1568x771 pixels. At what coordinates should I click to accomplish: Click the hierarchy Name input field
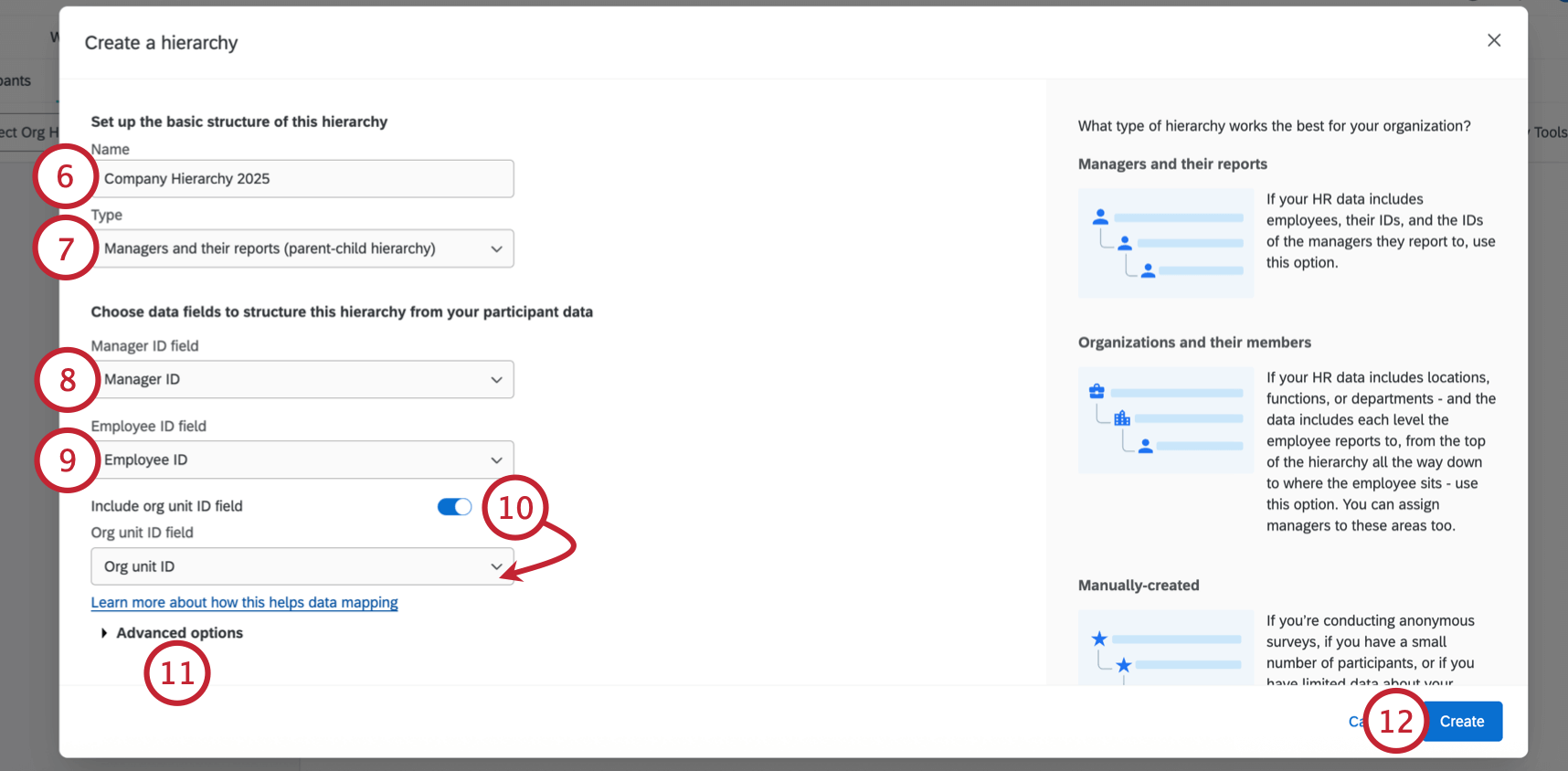pyautogui.click(x=302, y=179)
